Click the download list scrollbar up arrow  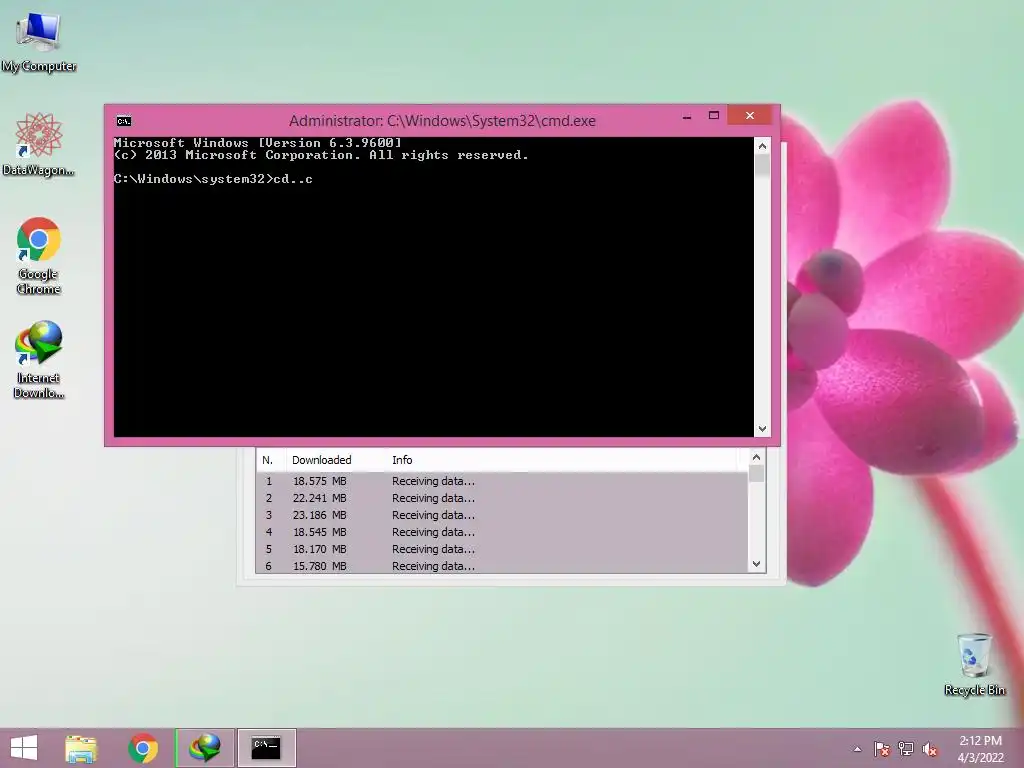[756, 457]
